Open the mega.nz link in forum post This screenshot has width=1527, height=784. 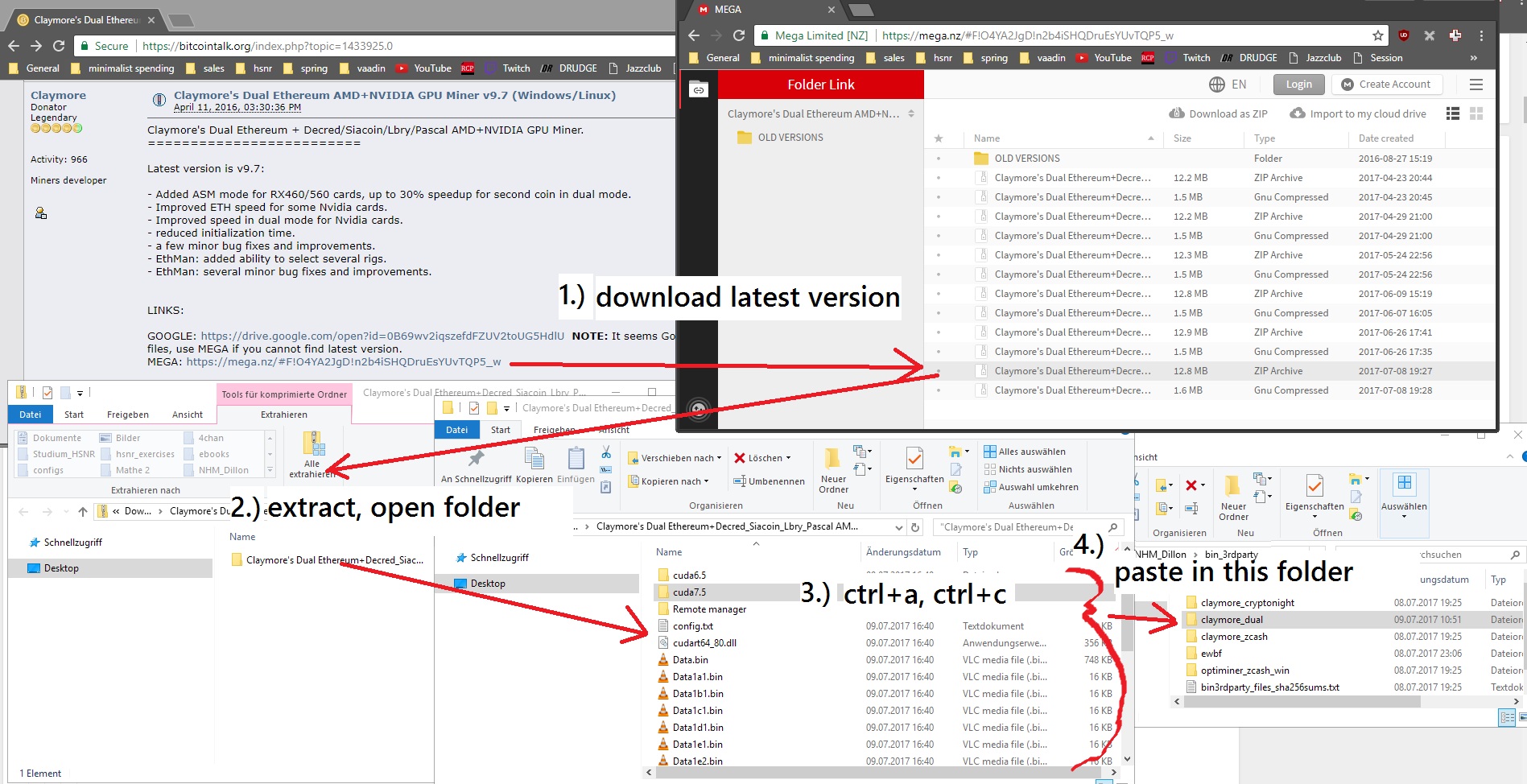coord(344,362)
